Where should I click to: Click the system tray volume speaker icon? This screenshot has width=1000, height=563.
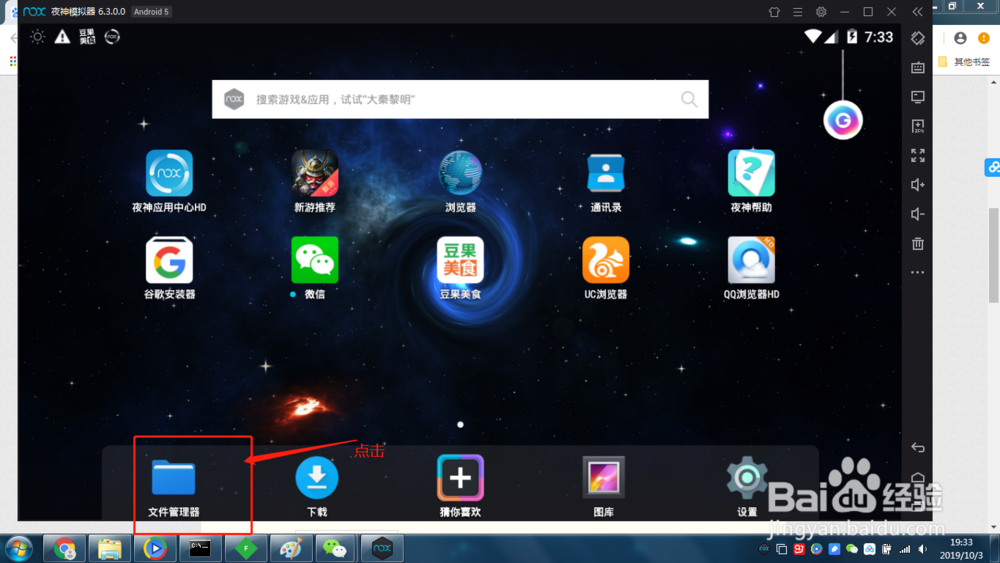923,549
